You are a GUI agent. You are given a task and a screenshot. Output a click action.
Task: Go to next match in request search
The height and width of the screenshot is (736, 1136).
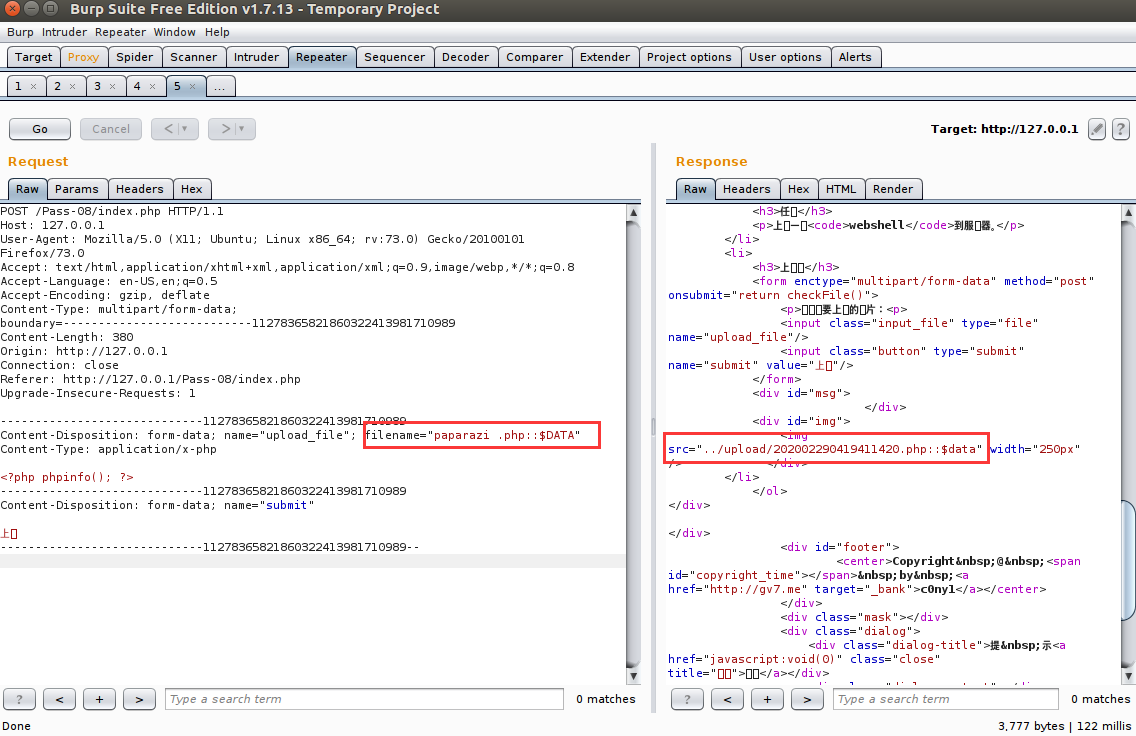139,699
